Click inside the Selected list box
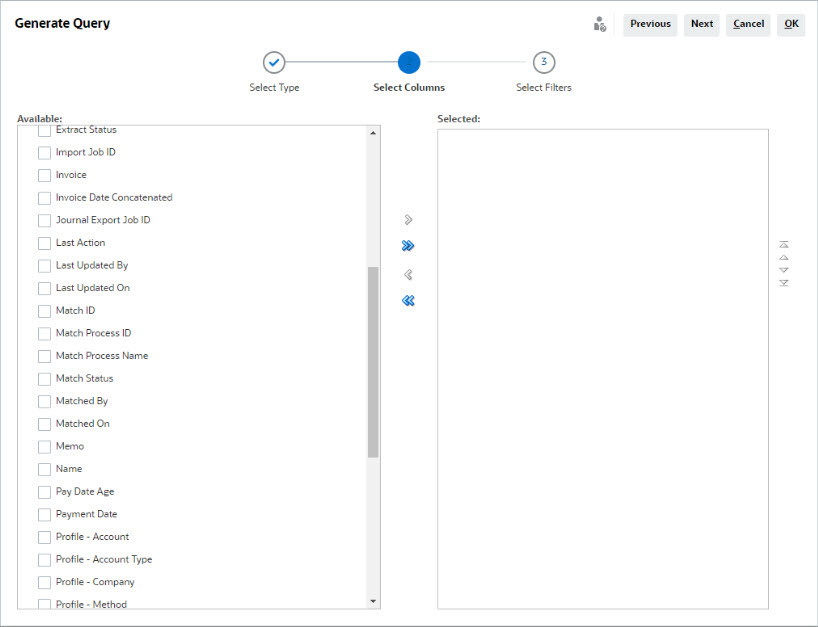This screenshot has height=627, width=818. (x=603, y=369)
